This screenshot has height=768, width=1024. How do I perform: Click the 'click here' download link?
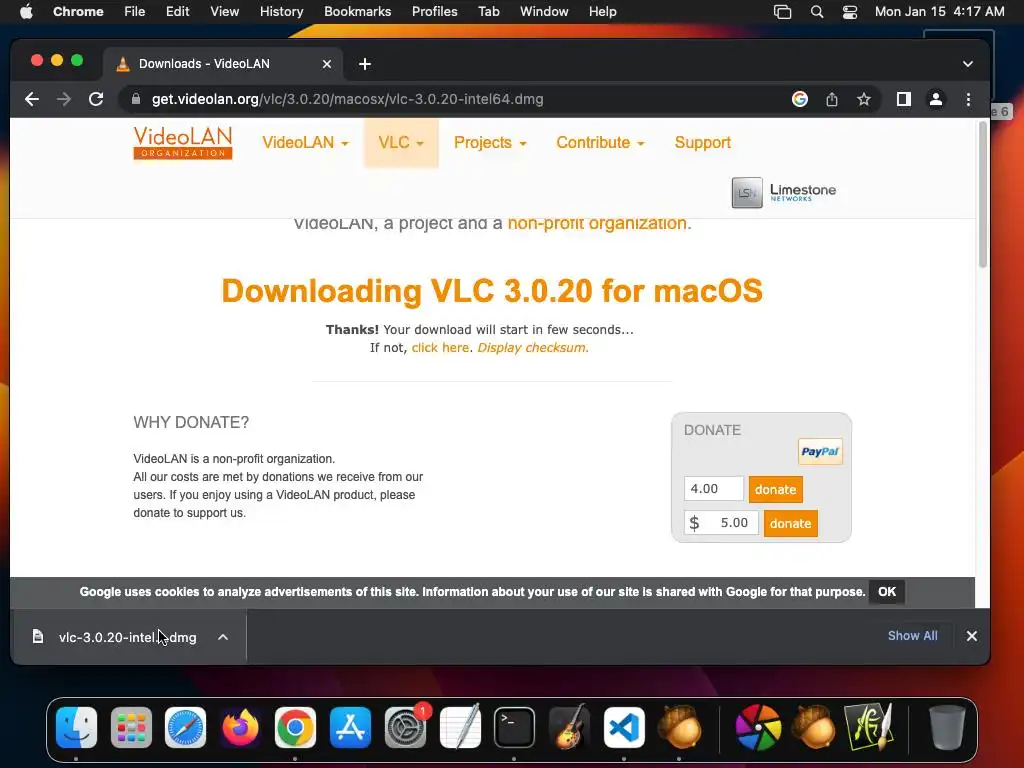440,347
